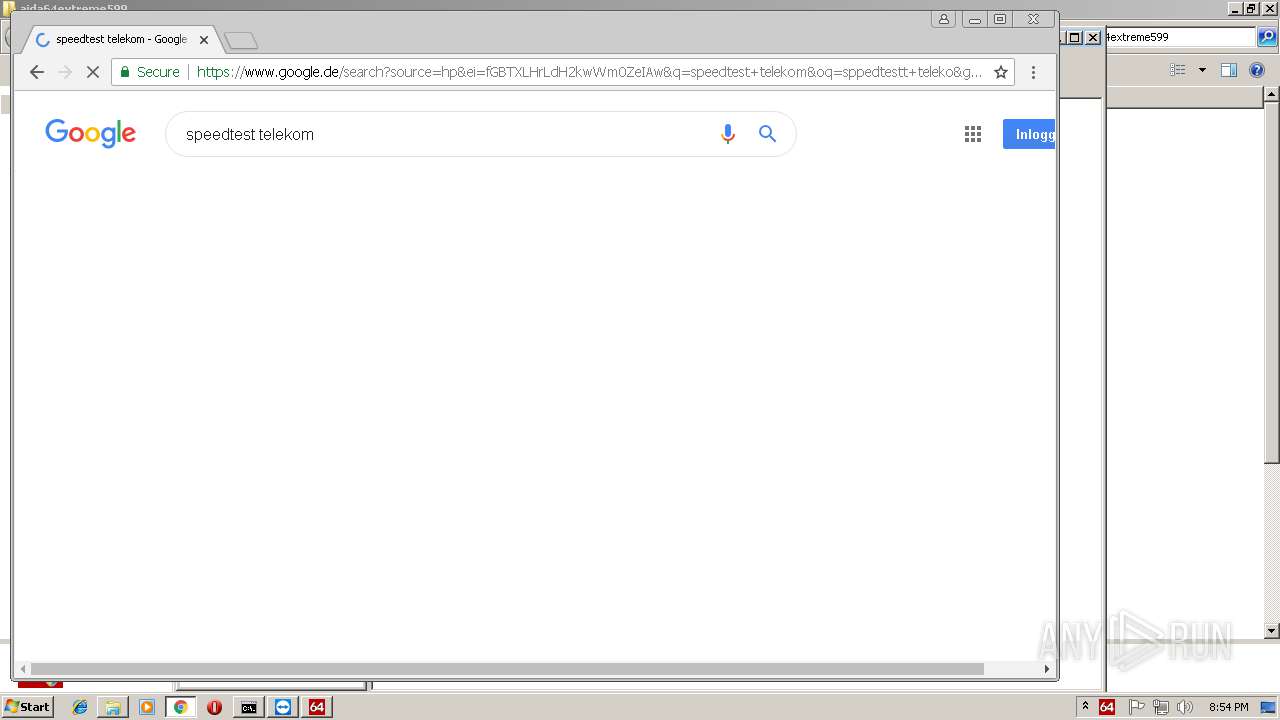Show hidden system tray icons

(x=1085, y=707)
